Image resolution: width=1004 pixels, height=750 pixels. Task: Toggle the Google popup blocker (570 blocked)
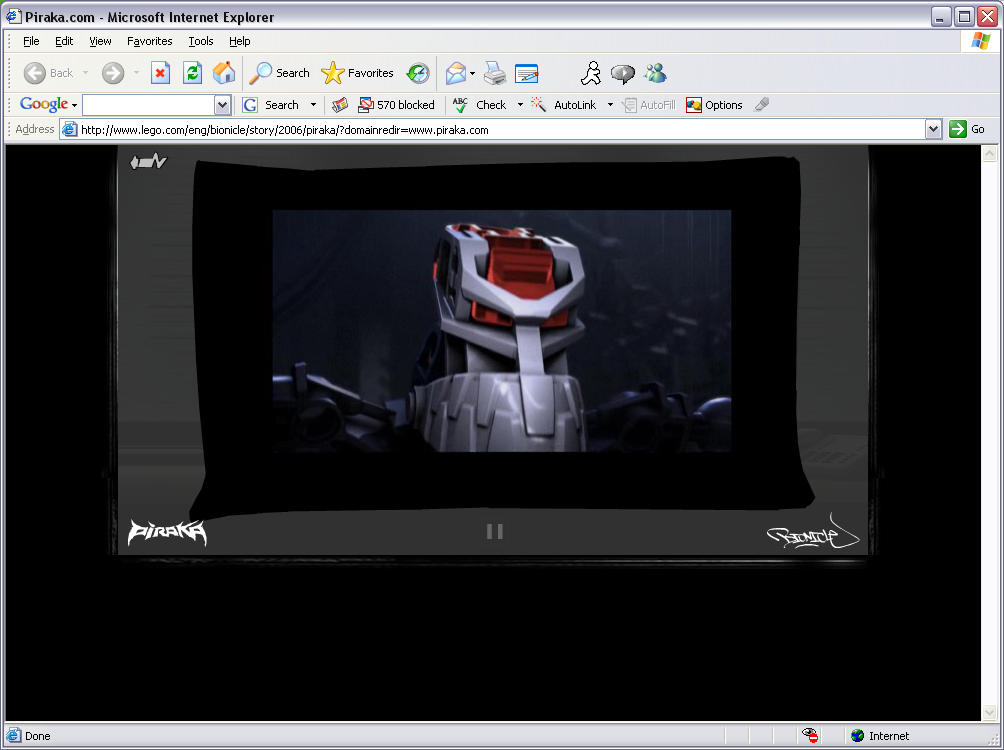click(x=396, y=105)
